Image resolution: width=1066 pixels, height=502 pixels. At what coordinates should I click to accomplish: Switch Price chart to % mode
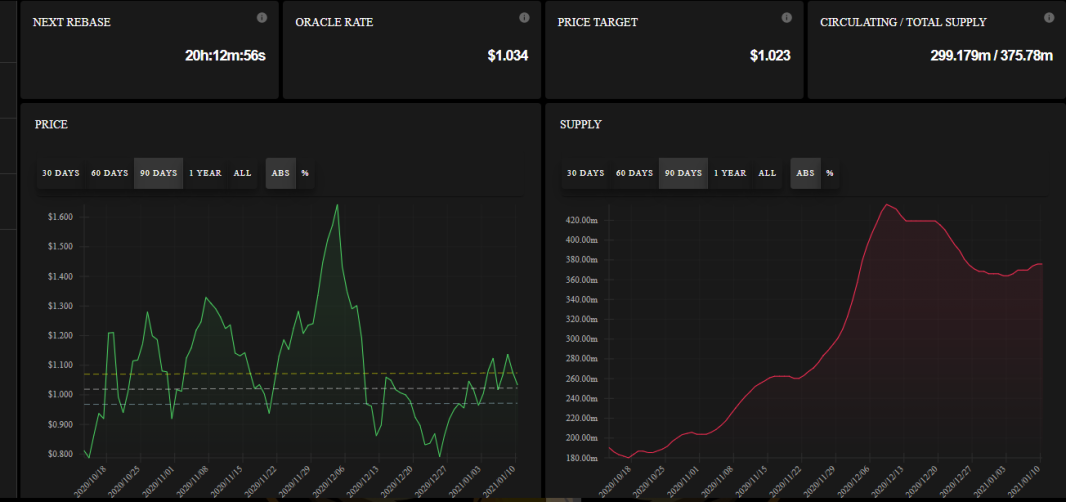pos(305,173)
